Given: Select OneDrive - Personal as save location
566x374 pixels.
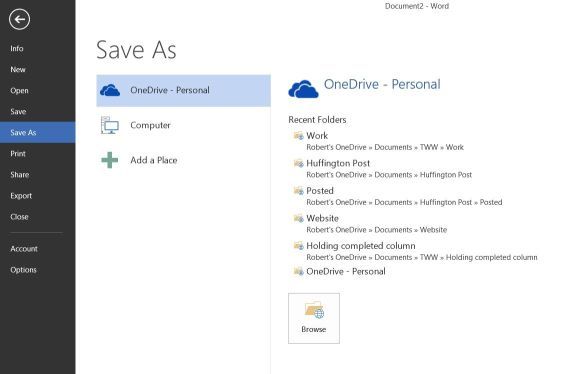Looking at the screenshot, I should pyautogui.click(x=183, y=91).
